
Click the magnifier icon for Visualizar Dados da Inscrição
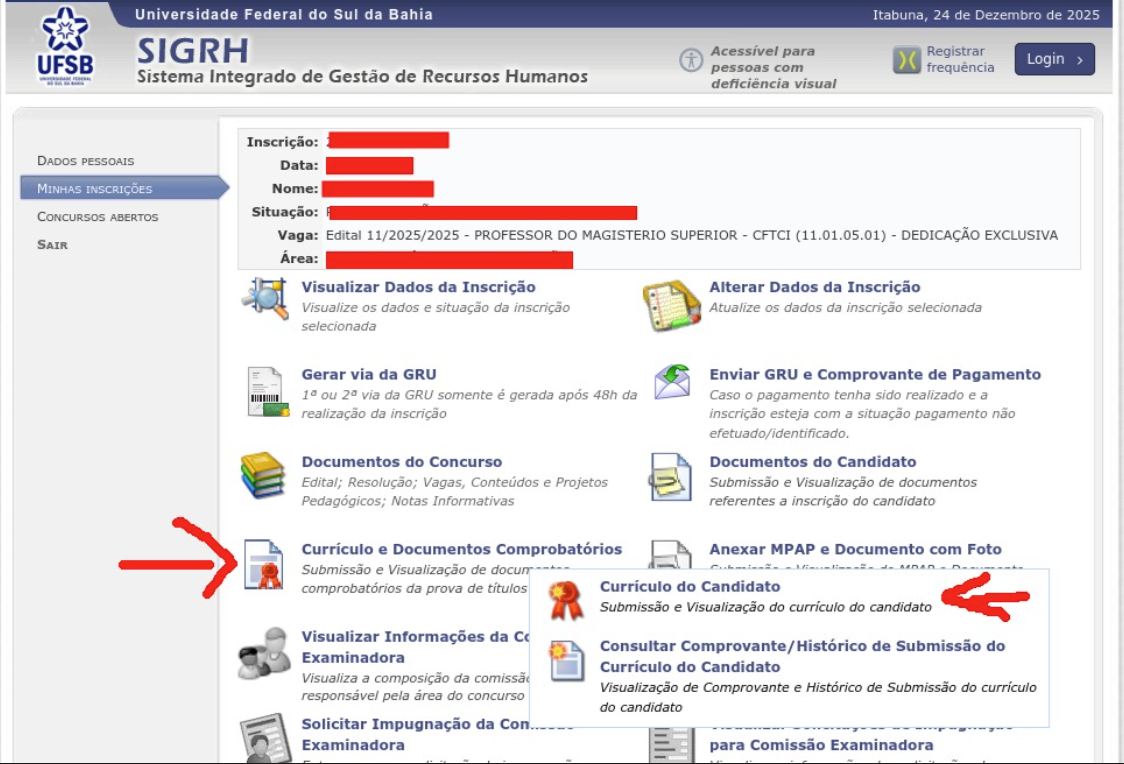coord(264,301)
